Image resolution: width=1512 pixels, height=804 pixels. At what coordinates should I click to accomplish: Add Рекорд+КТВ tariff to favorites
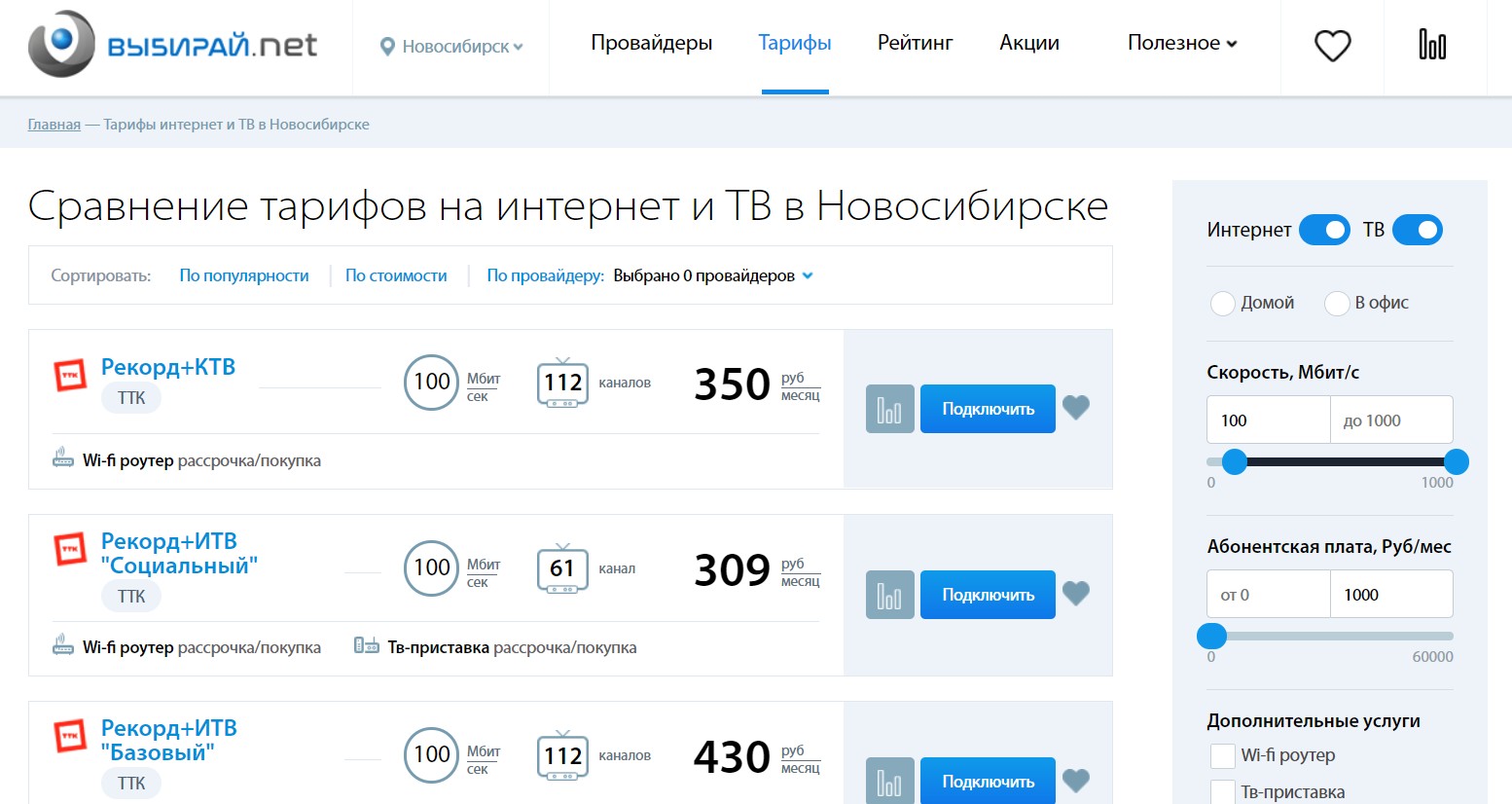pos(1075,408)
